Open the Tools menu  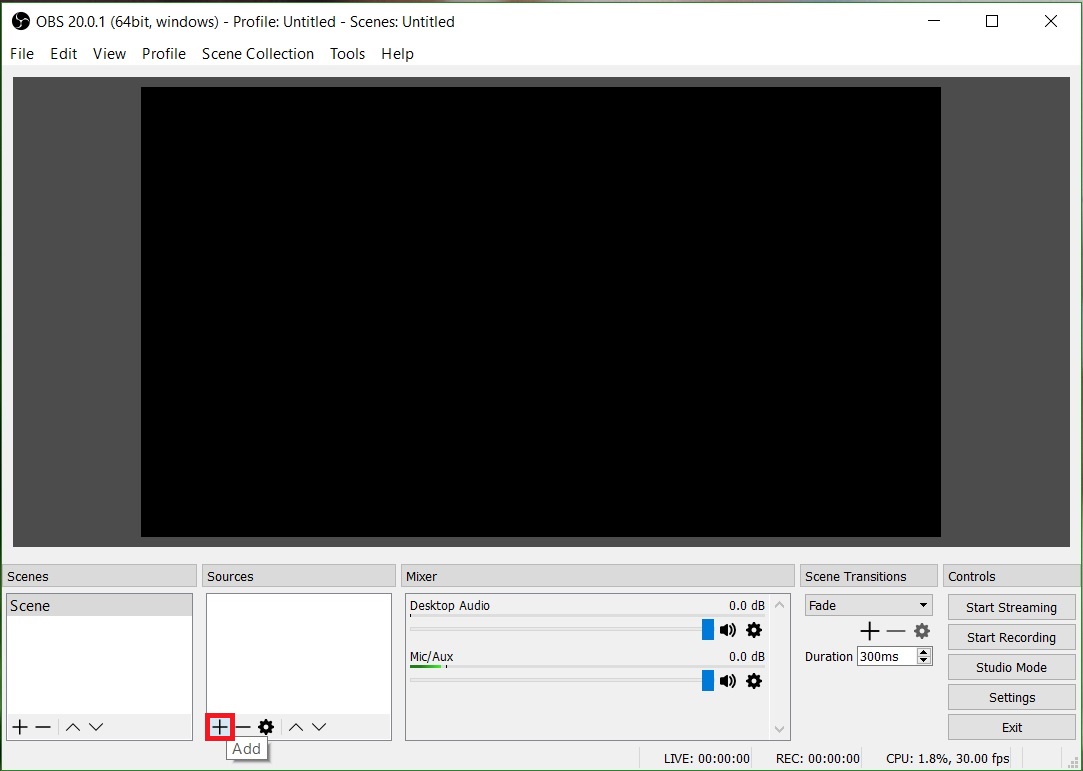tap(347, 54)
